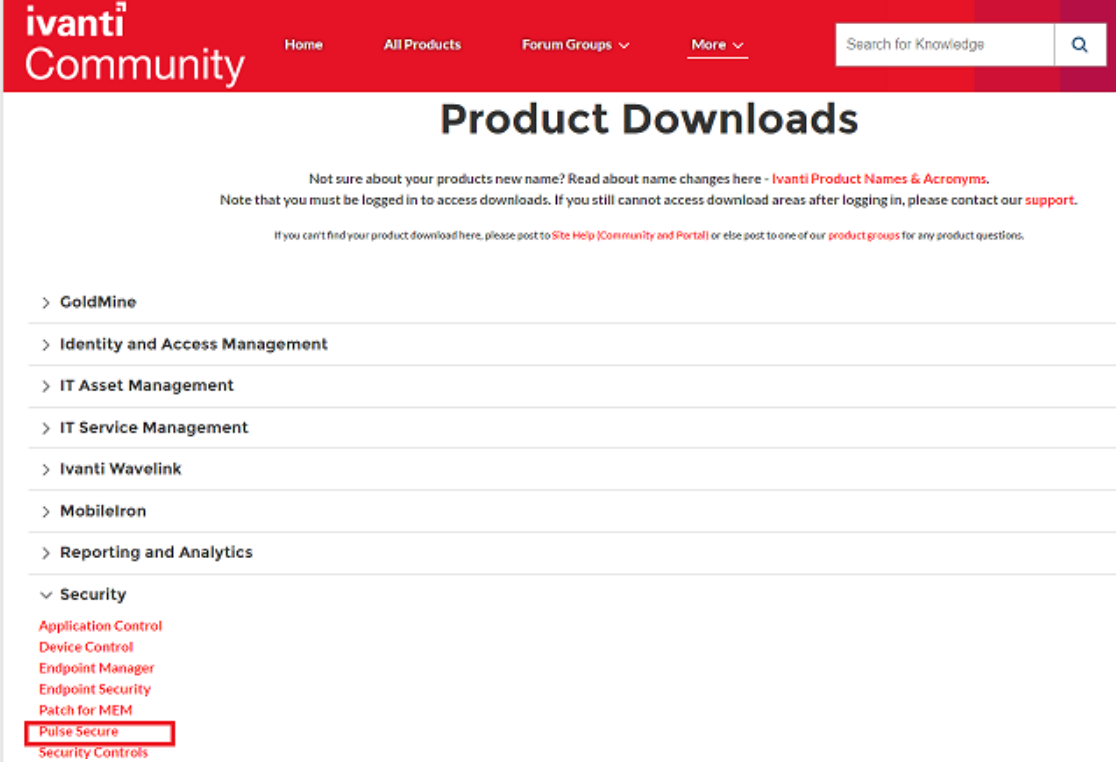Click the search magnifying glass icon
Screen dimensions: 1116x762
click(x=1080, y=45)
